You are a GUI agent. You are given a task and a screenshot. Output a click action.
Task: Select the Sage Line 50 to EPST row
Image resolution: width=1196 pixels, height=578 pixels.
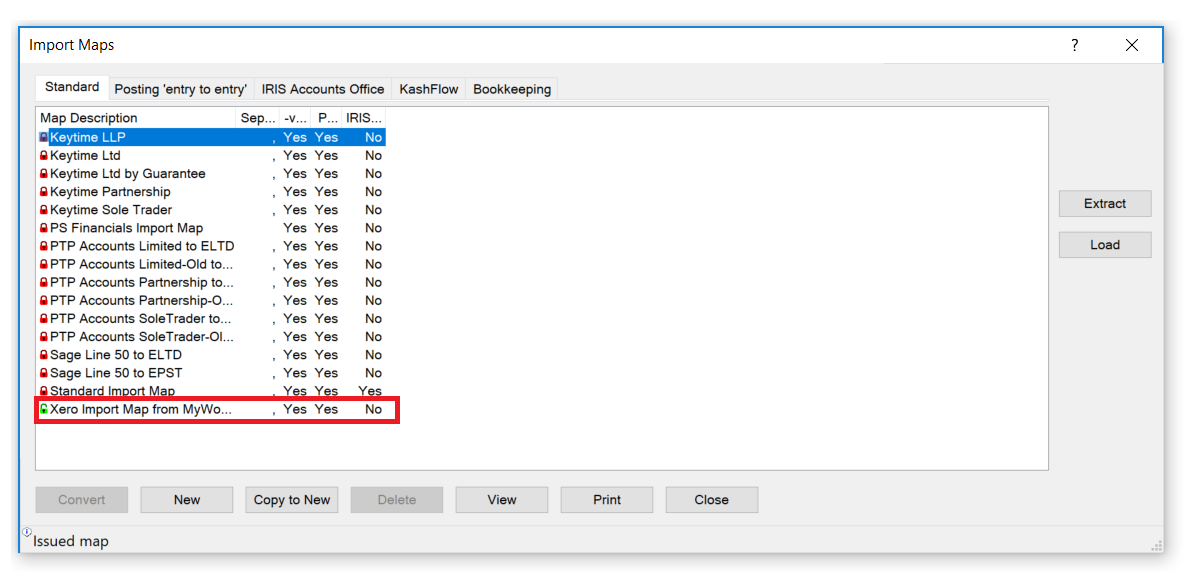pyautogui.click(x=211, y=373)
